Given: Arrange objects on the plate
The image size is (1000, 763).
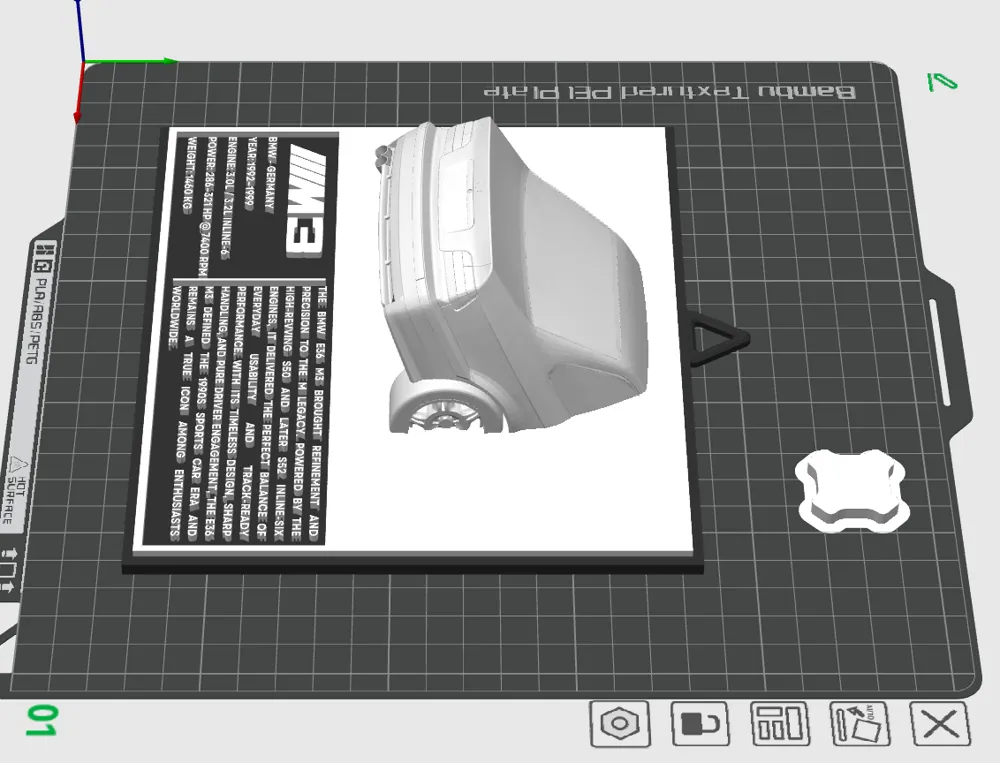Looking at the screenshot, I should pos(779,724).
